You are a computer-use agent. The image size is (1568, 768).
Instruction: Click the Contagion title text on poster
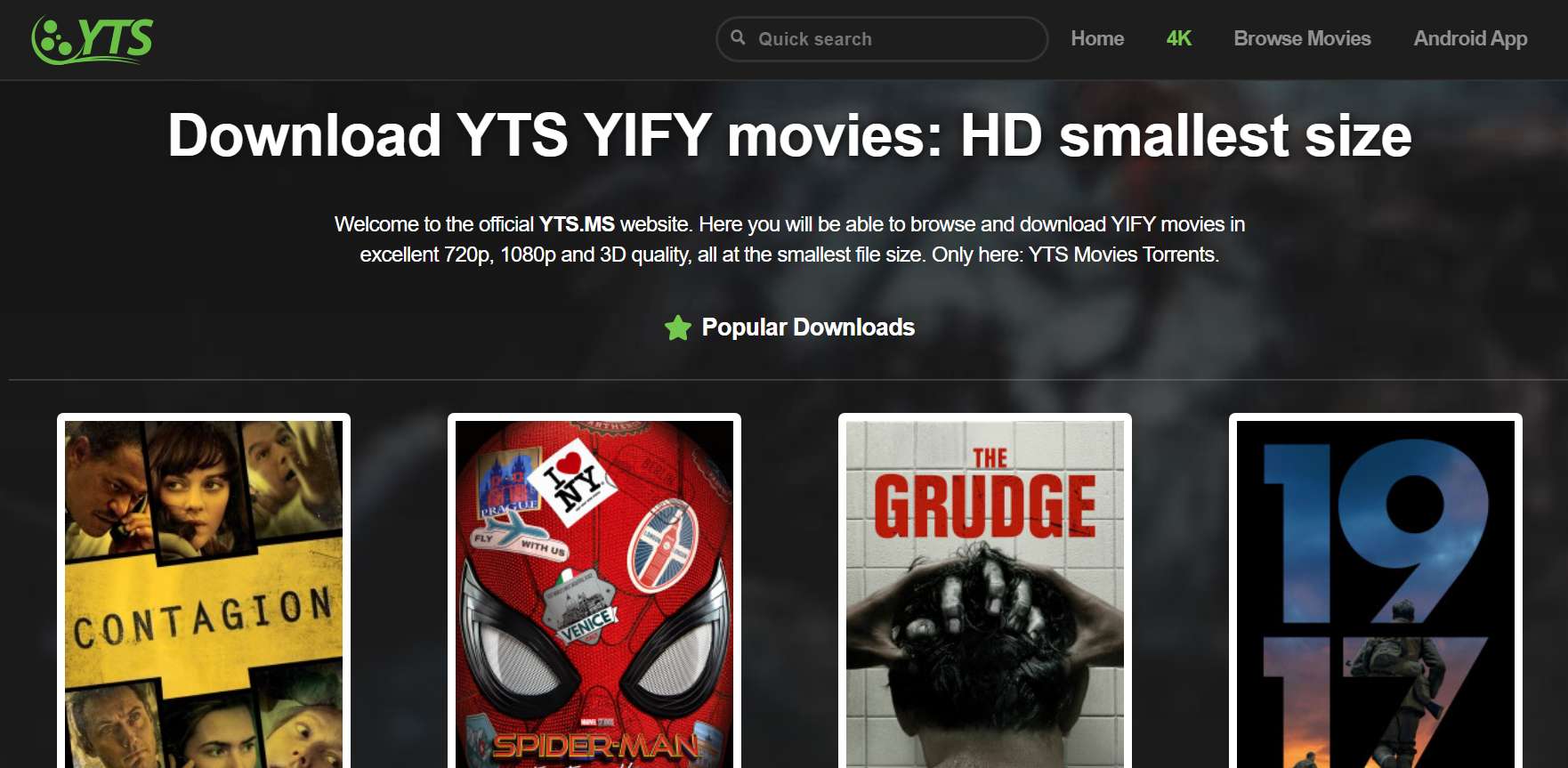click(203, 618)
